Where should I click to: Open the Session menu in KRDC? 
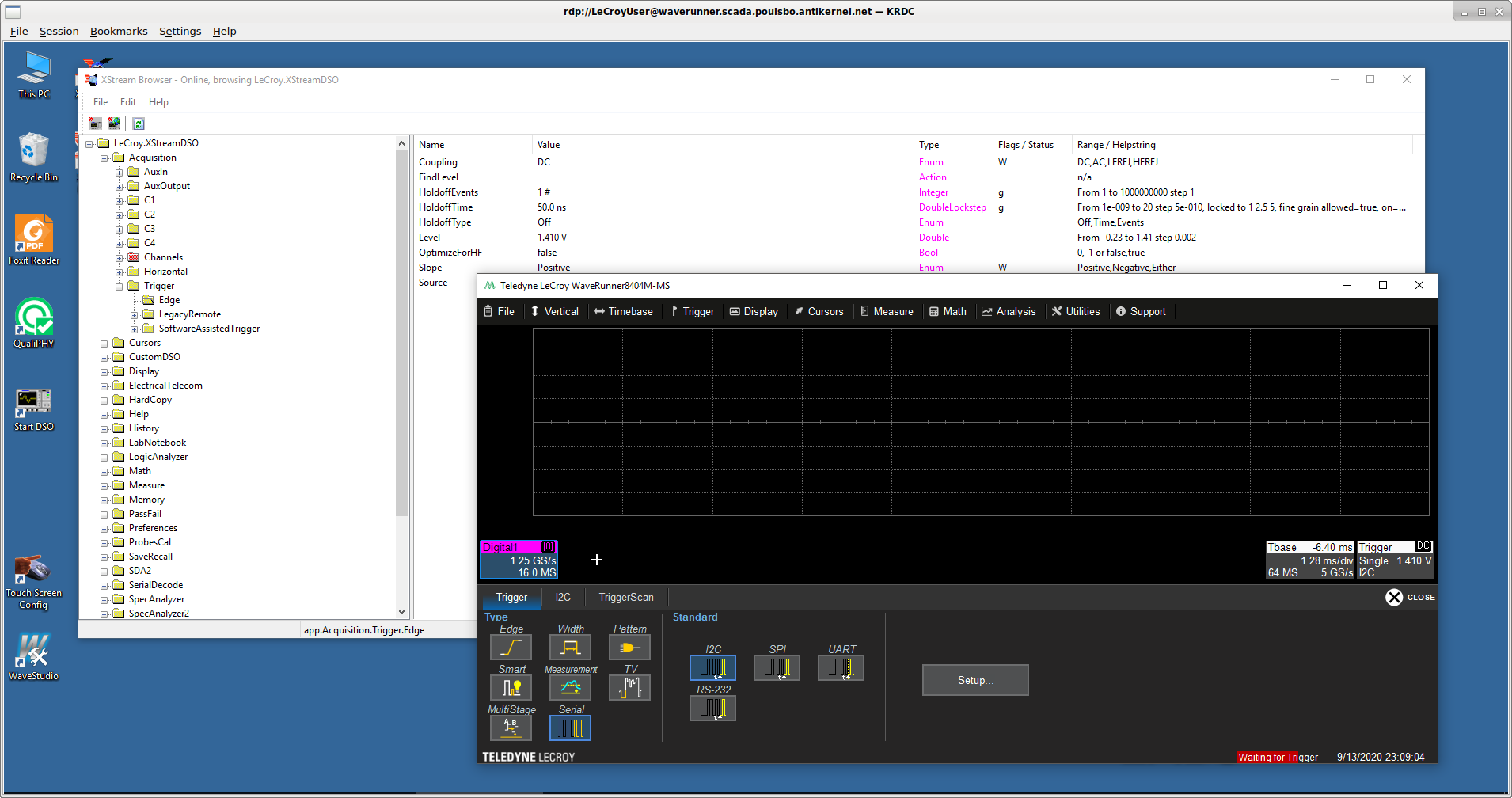click(59, 32)
